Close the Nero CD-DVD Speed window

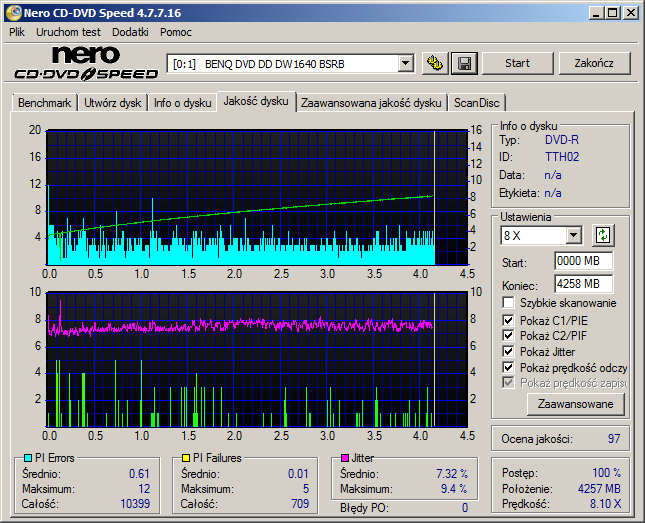(x=631, y=13)
